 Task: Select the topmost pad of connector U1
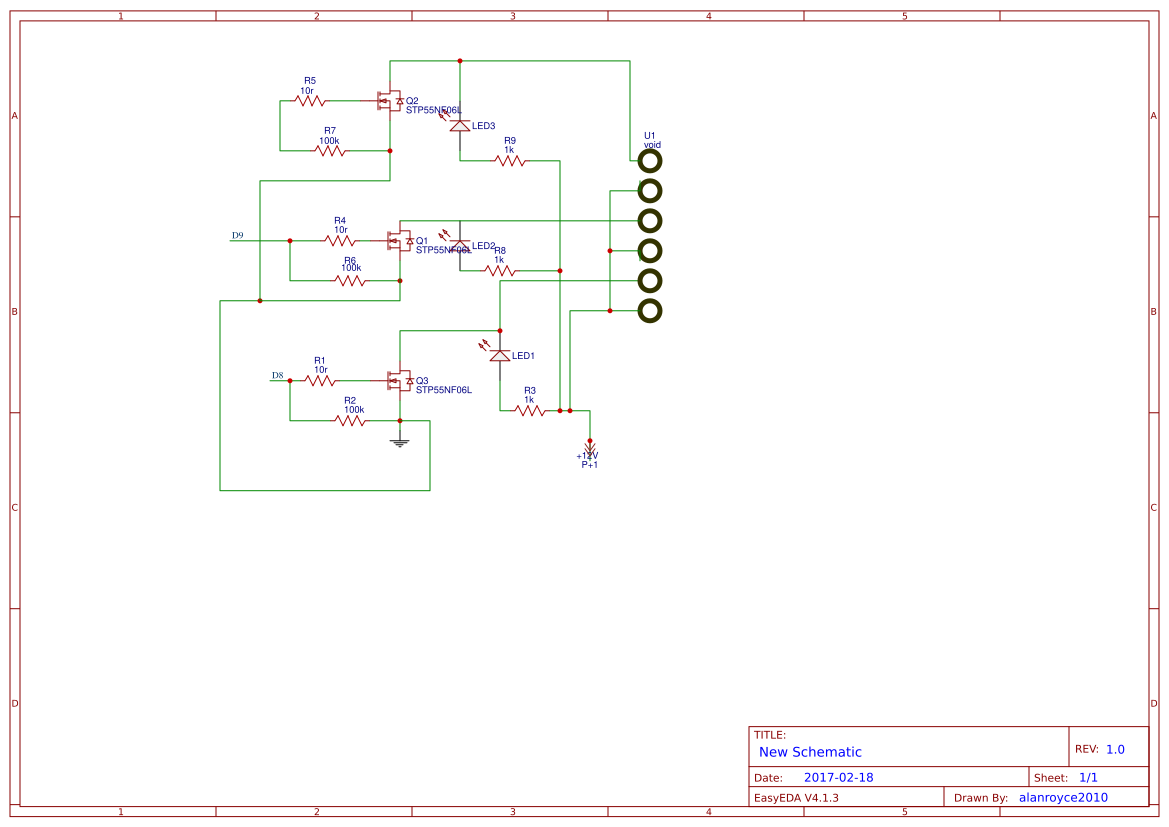point(650,160)
